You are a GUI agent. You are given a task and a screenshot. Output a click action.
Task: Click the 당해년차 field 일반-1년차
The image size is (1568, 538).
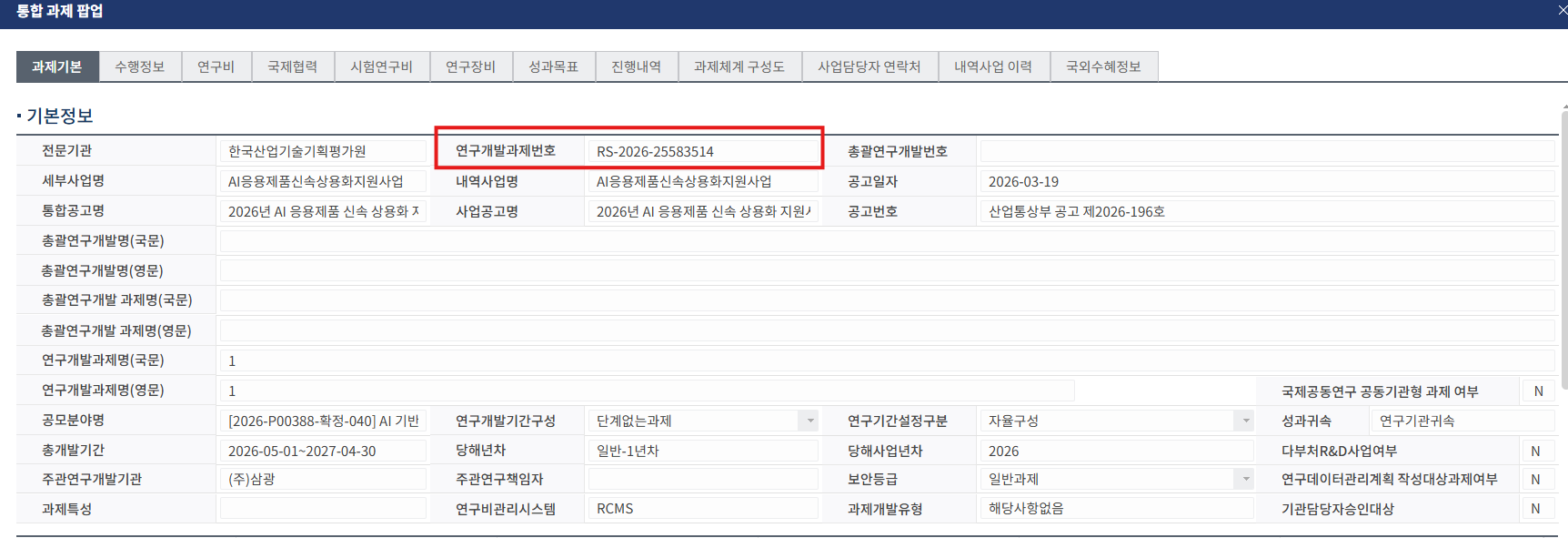pyautogui.click(x=703, y=451)
